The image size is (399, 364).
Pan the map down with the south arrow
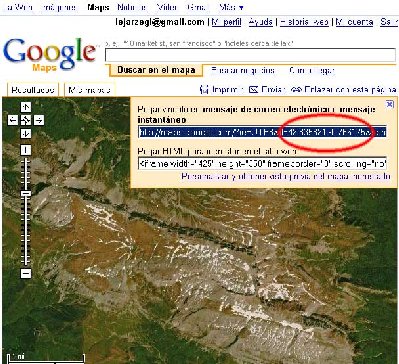[26, 133]
